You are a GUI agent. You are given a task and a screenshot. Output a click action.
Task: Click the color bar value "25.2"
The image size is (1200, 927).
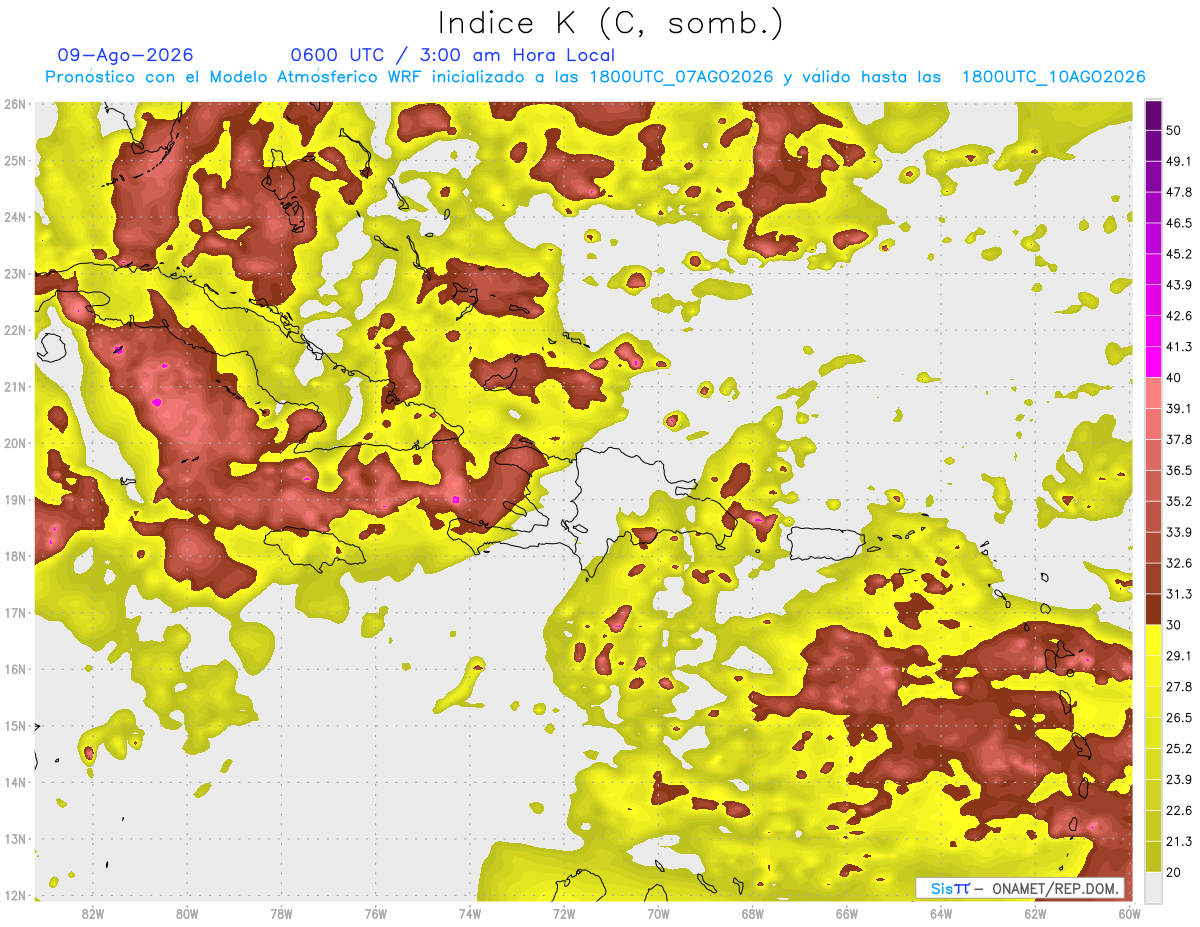point(1179,748)
